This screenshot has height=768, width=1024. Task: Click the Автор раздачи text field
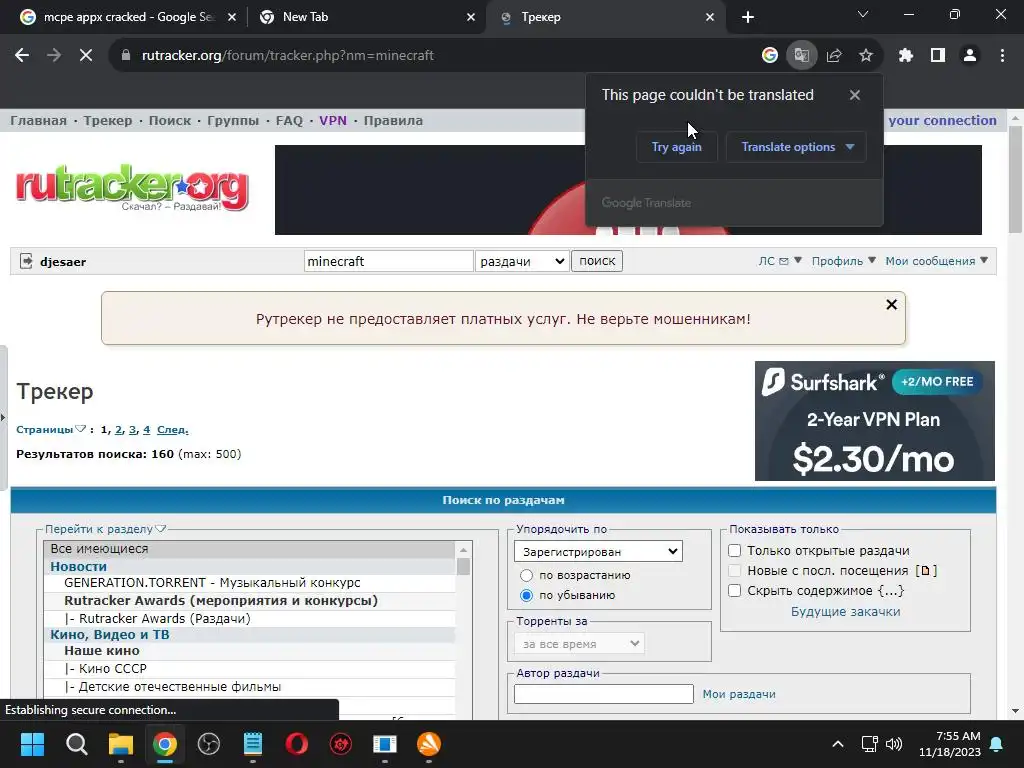603,694
